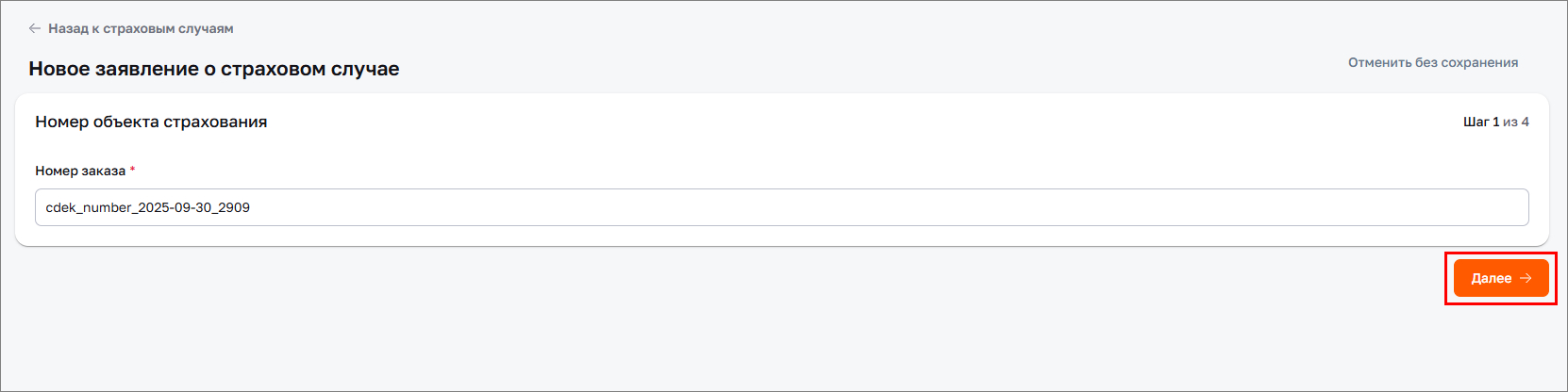Click the right arrow icon inside 'Далее'

click(1526, 278)
